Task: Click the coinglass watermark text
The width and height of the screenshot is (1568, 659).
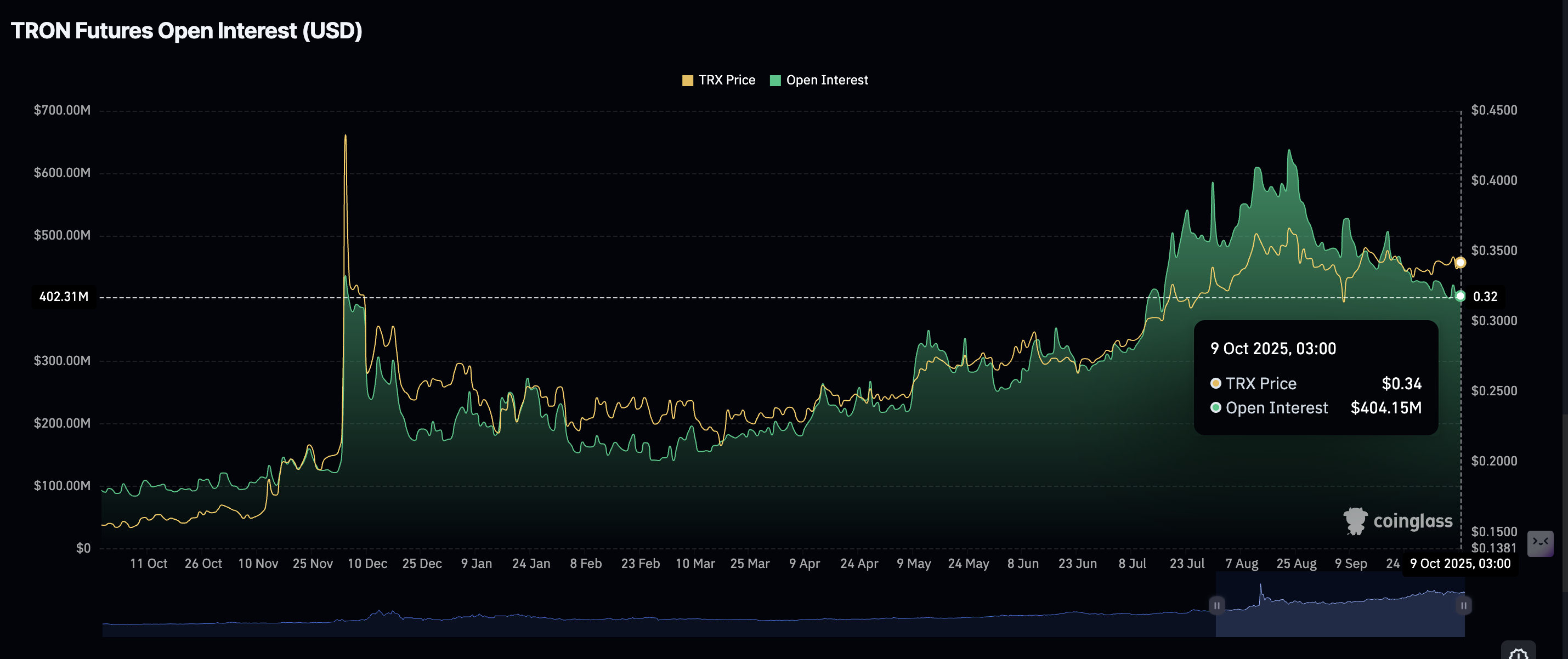Action: (x=1412, y=521)
